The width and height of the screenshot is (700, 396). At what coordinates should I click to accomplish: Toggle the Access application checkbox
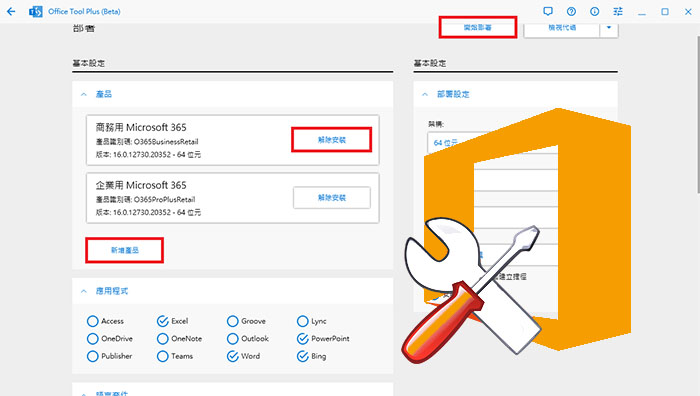[x=92, y=321]
